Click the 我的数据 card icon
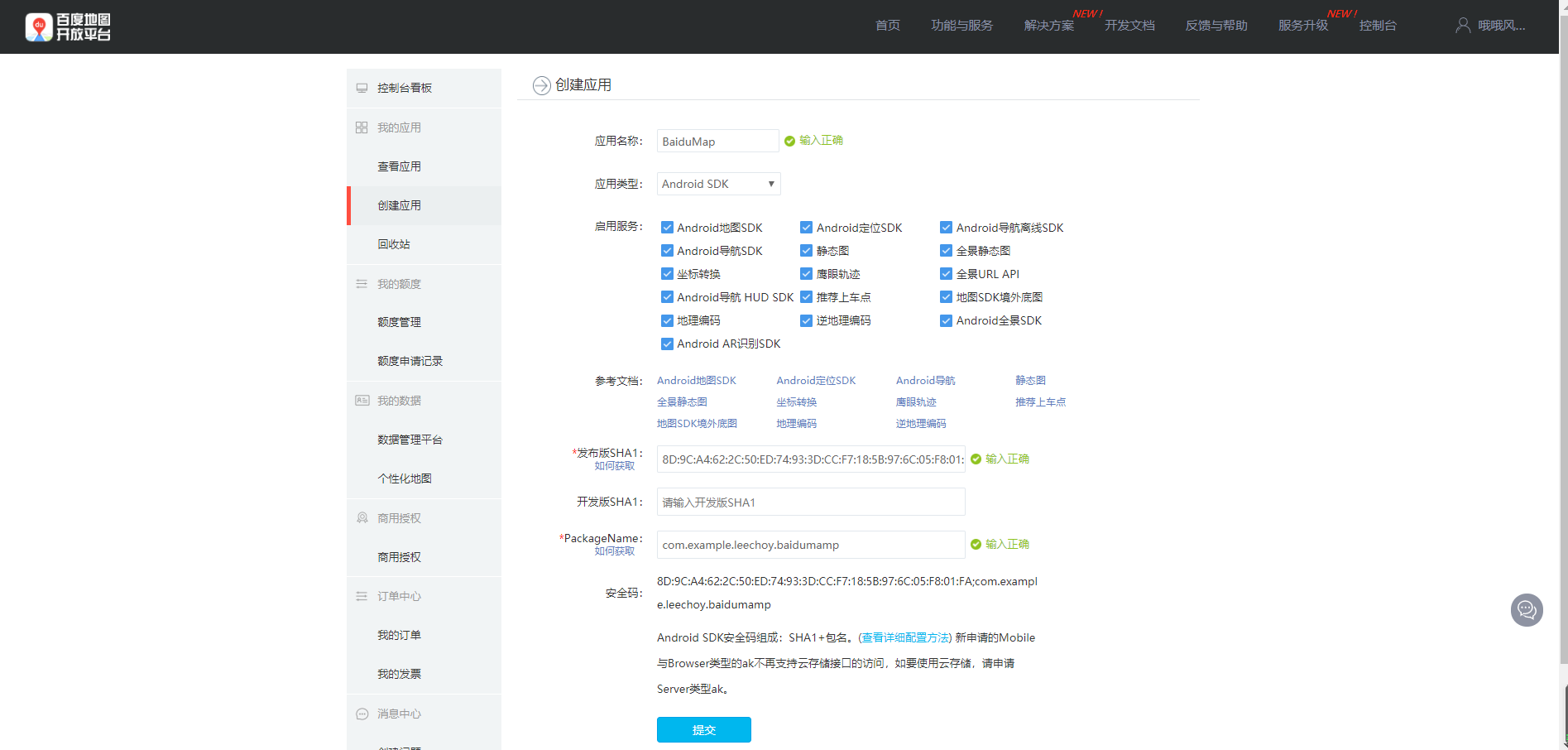The width and height of the screenshot is (1568, 750). click(x=362, y=401)
